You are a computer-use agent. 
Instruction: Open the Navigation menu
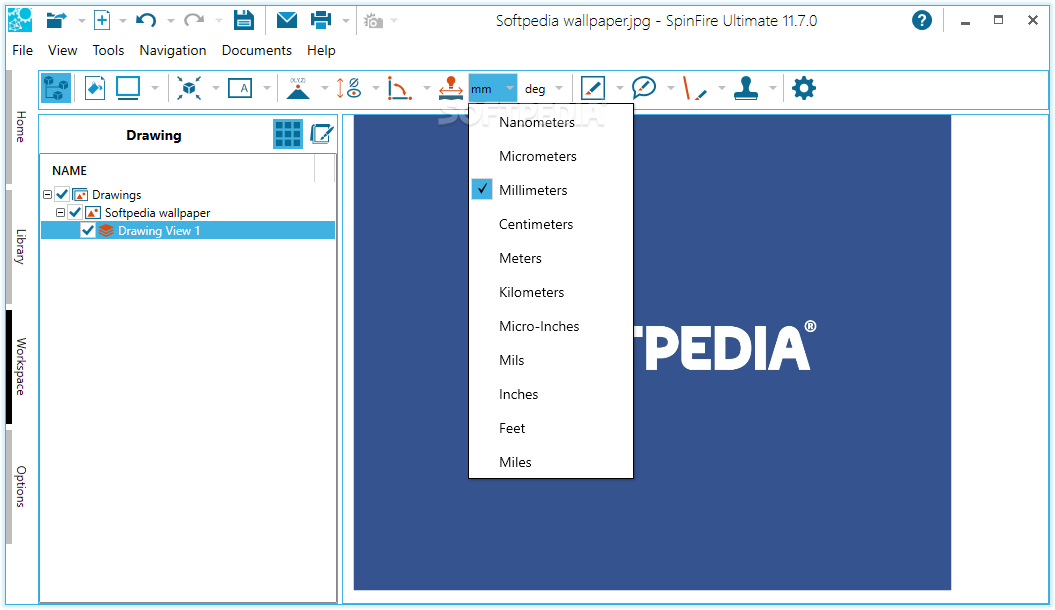(173, 50)
